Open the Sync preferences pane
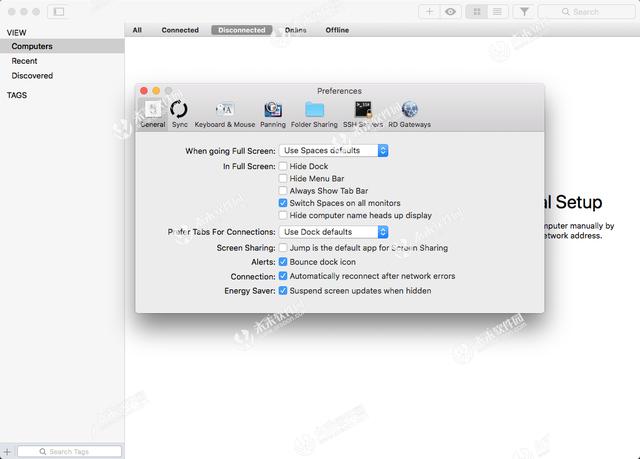The image size is (640, 459). (x=179, y=113)
